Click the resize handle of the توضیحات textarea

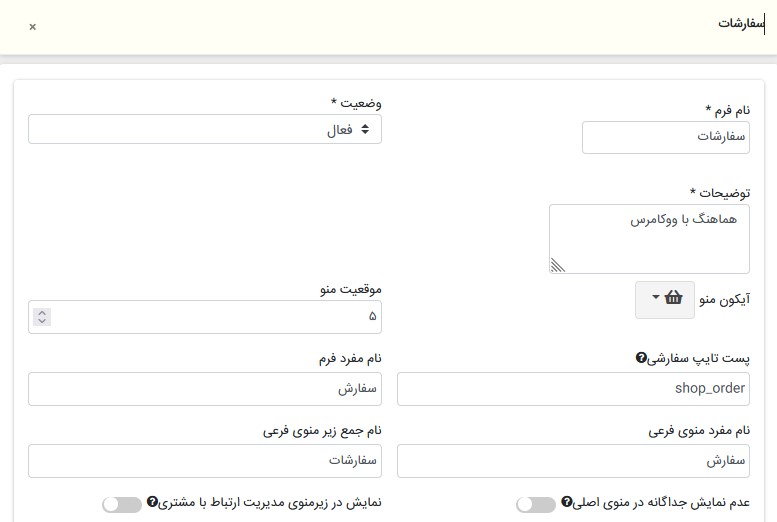557,265
